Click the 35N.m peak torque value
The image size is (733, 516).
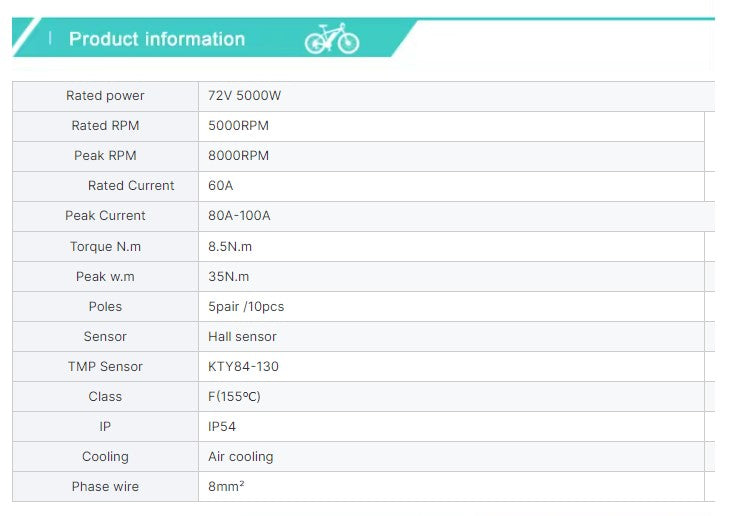point(229,276)
